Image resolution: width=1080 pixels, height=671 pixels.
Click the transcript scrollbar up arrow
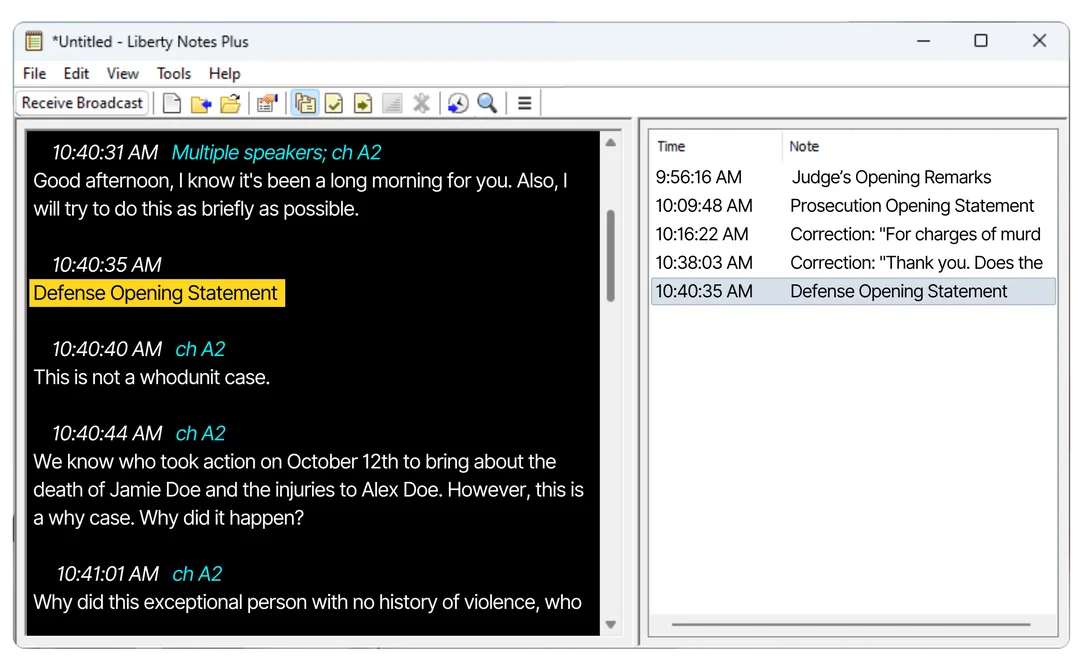tap(610, 143)
